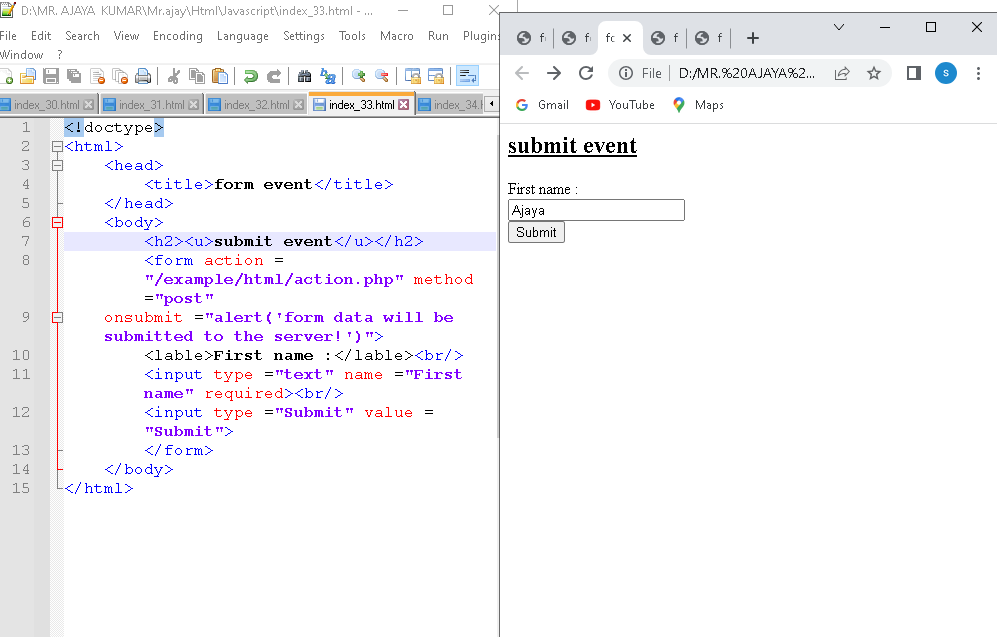Viewport: 997px width, 637px height.
Task: Click the Print icon in Notepad++ toolbar
Action: pyautogui.click(x=143, y=76)
